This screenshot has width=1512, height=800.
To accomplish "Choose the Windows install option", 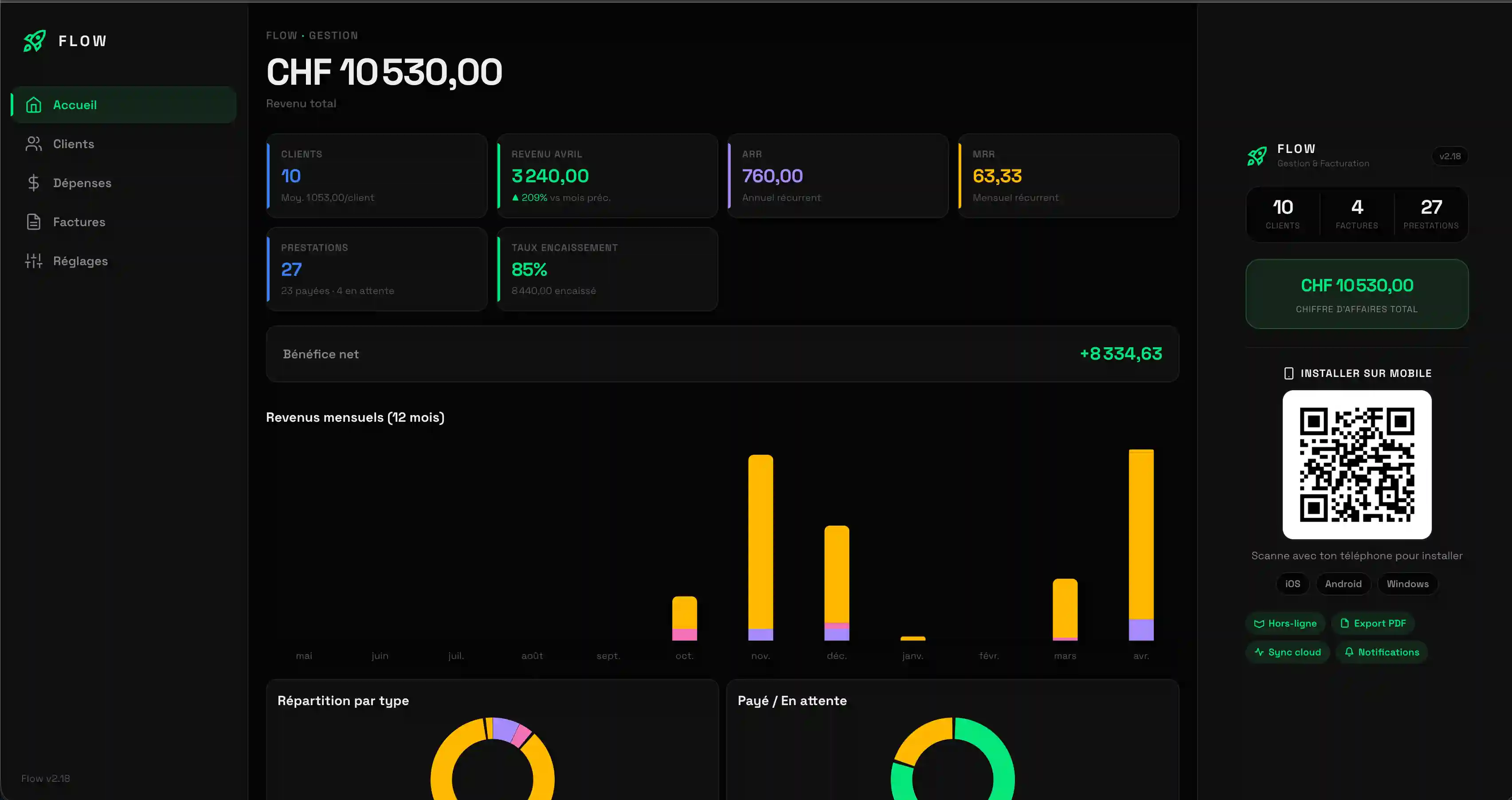I will point(1407,584).
